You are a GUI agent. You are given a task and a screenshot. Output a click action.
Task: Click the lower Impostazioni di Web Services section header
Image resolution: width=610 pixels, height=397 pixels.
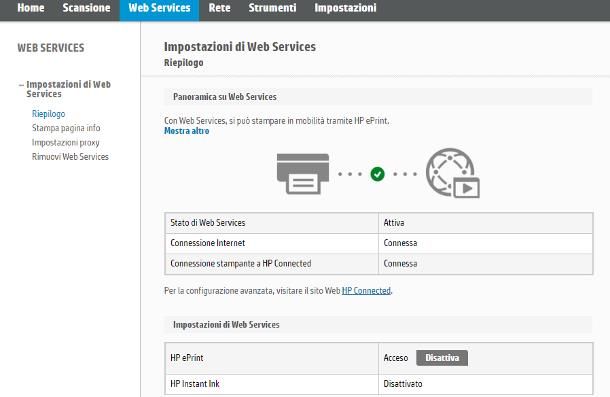(x=378, y=325)
